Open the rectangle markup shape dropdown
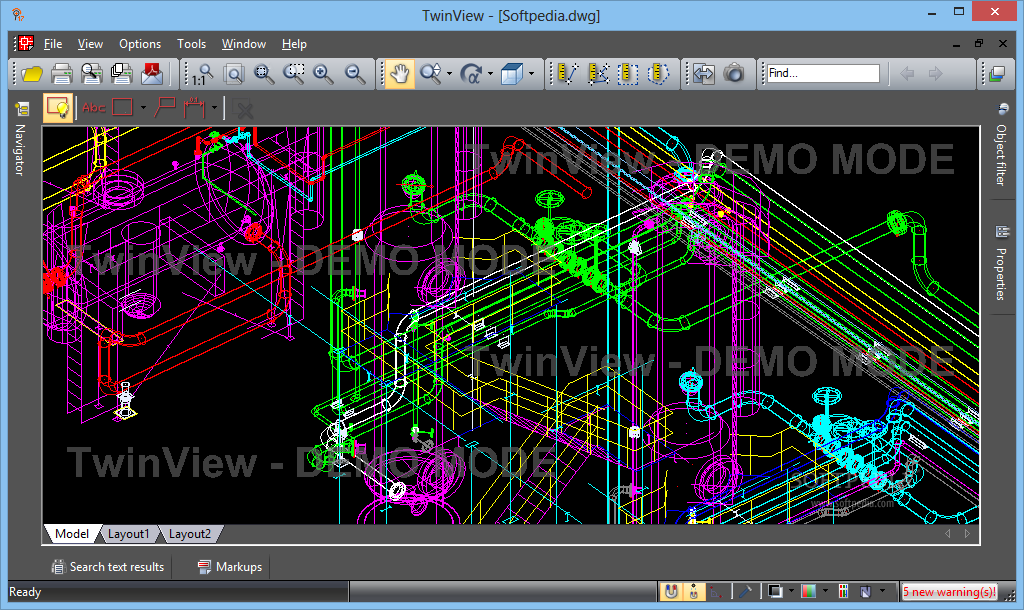1024x610 pixels. (143, 108)
